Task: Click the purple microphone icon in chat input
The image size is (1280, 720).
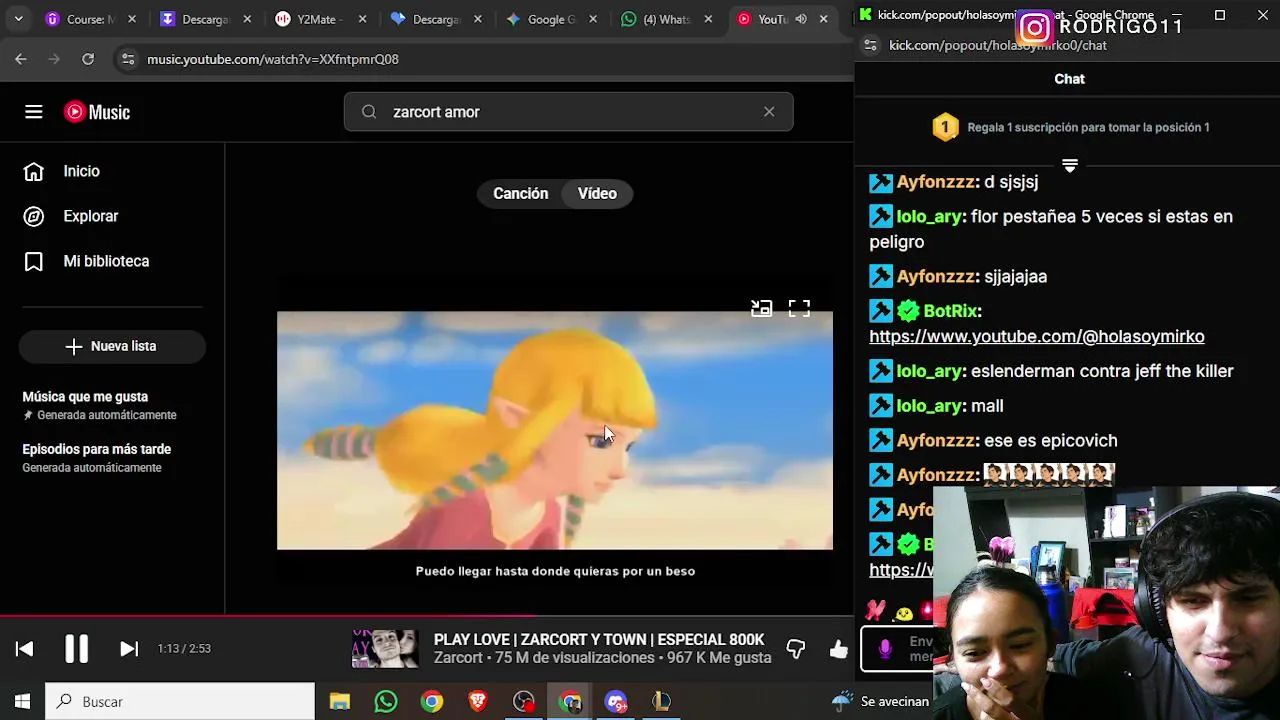Action: click(x=885, y=650)
